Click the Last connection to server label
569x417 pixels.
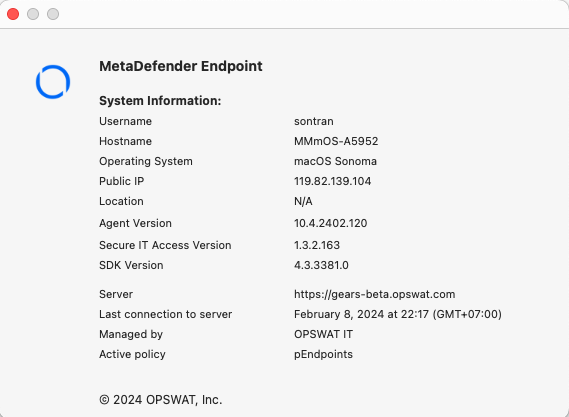pyautogui.click(x=165, y=314)
